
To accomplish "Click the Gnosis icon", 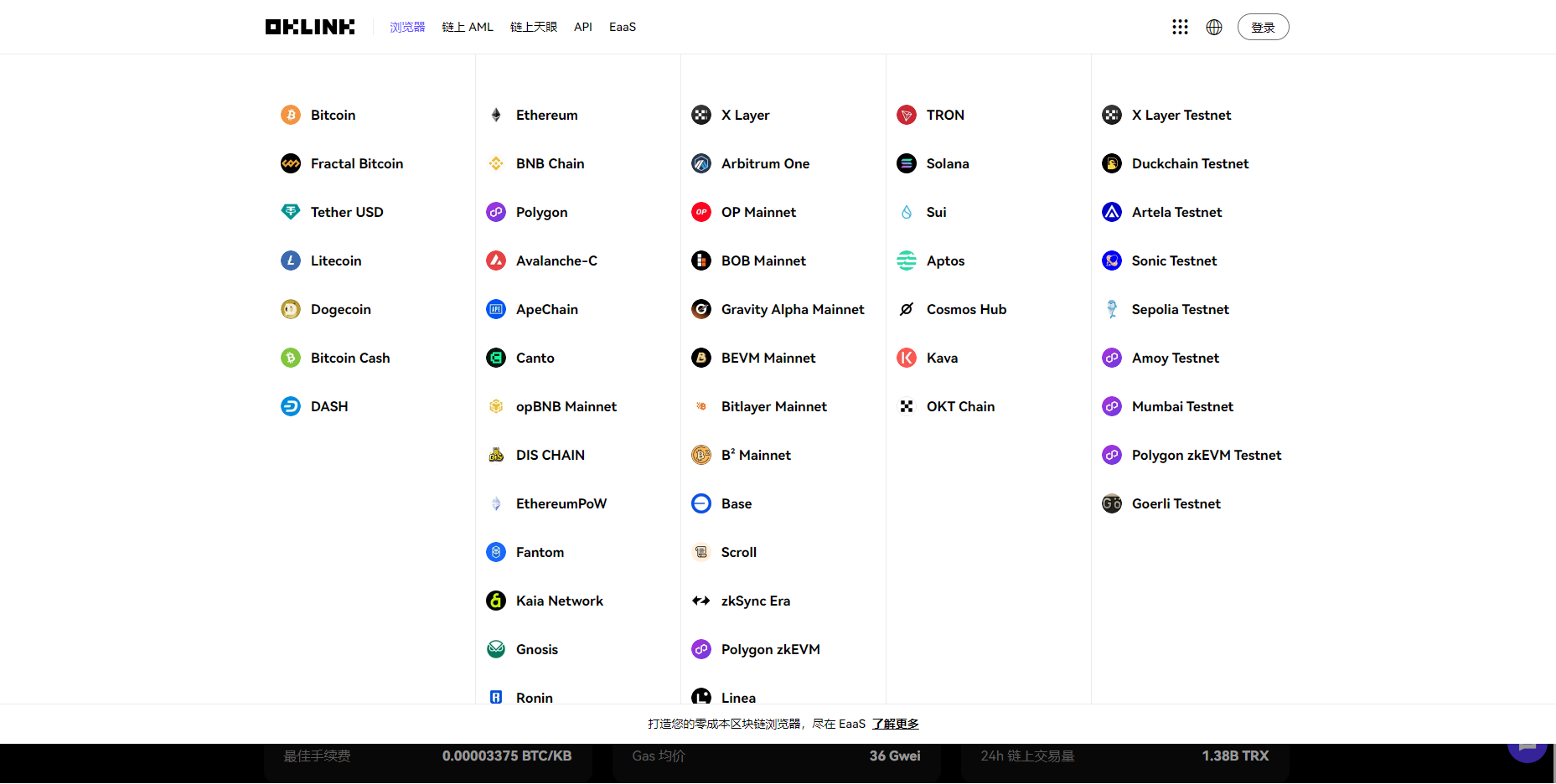I will 496,649.
